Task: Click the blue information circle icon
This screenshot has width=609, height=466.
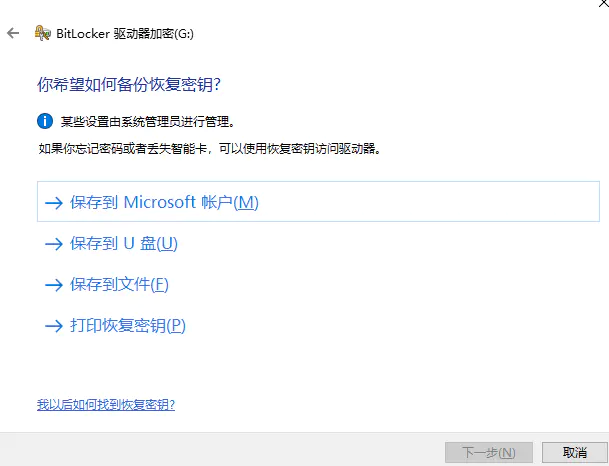Action: pos(45,121)
